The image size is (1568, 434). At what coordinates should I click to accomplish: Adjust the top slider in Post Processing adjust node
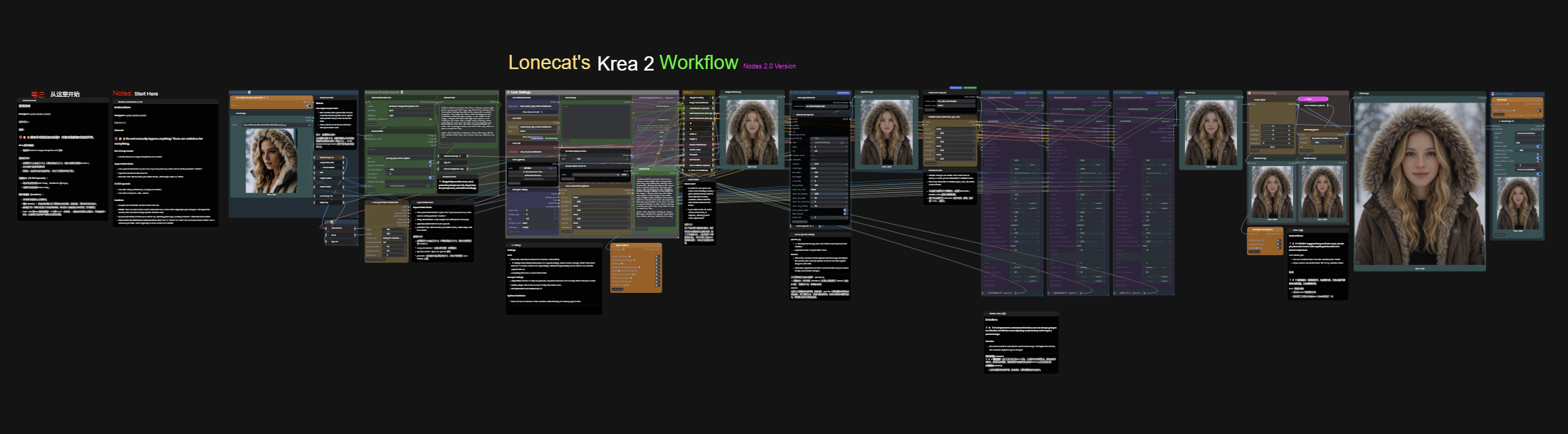[x=1277, y=126]
